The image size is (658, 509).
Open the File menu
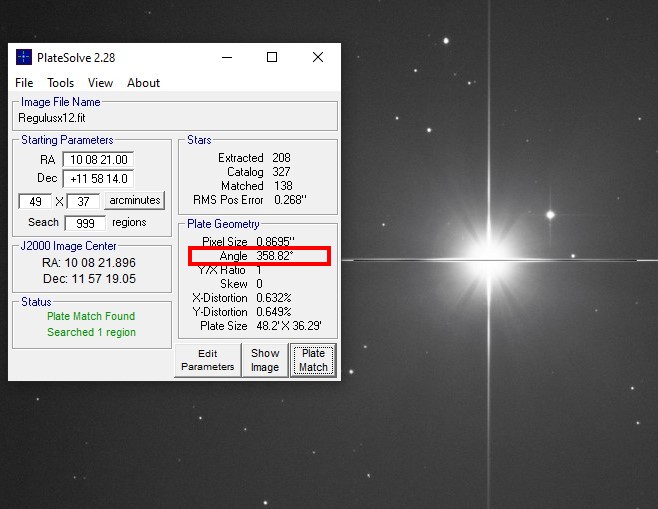tap(24, 83)
